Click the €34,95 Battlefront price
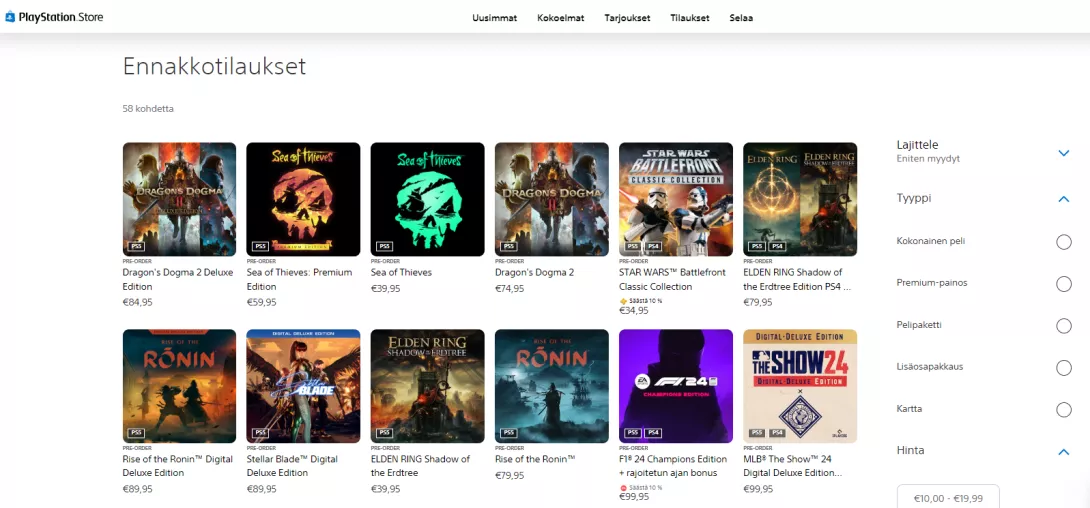1090x508 pixels. click(x=634, y=311)
